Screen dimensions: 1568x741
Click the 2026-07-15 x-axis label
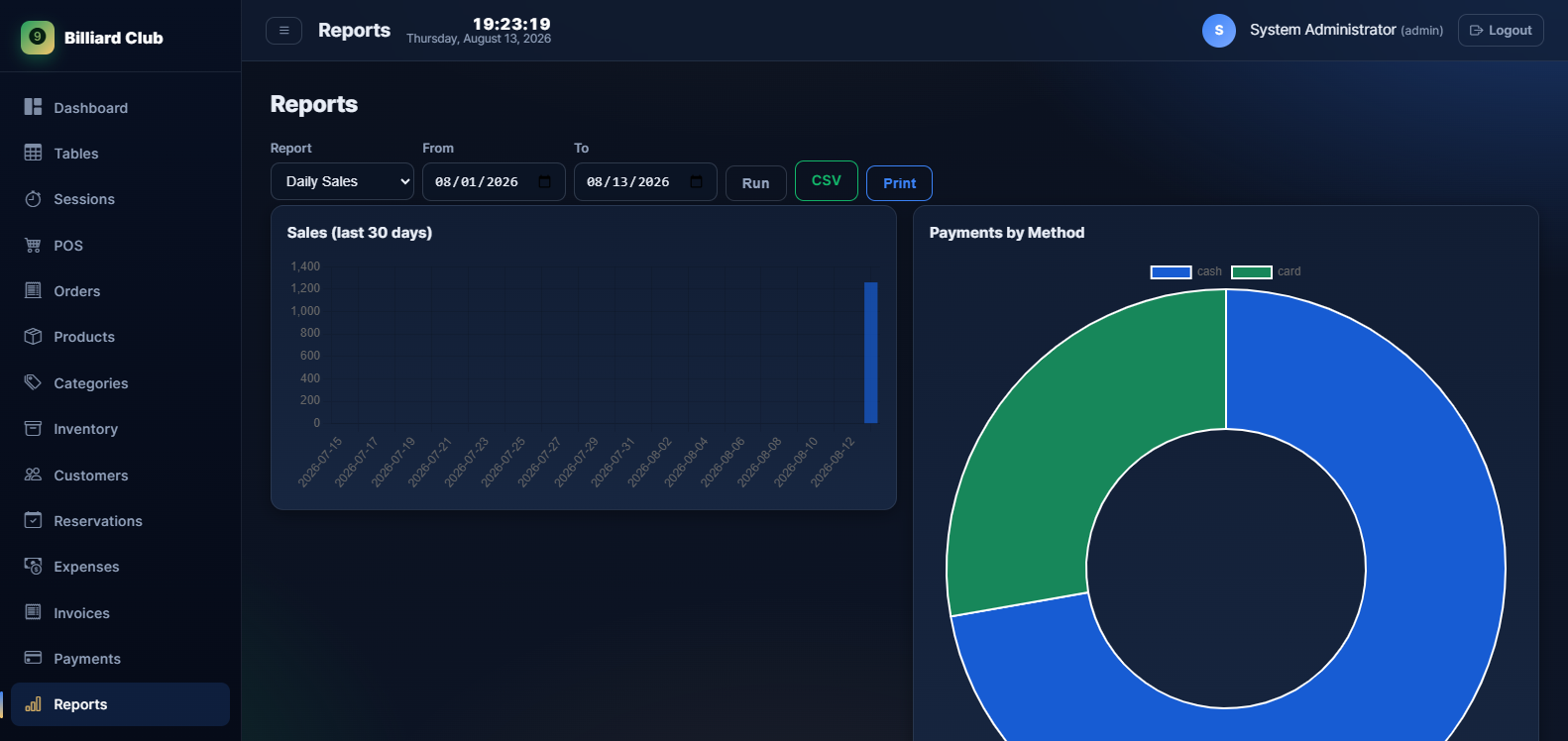point(320,462)
